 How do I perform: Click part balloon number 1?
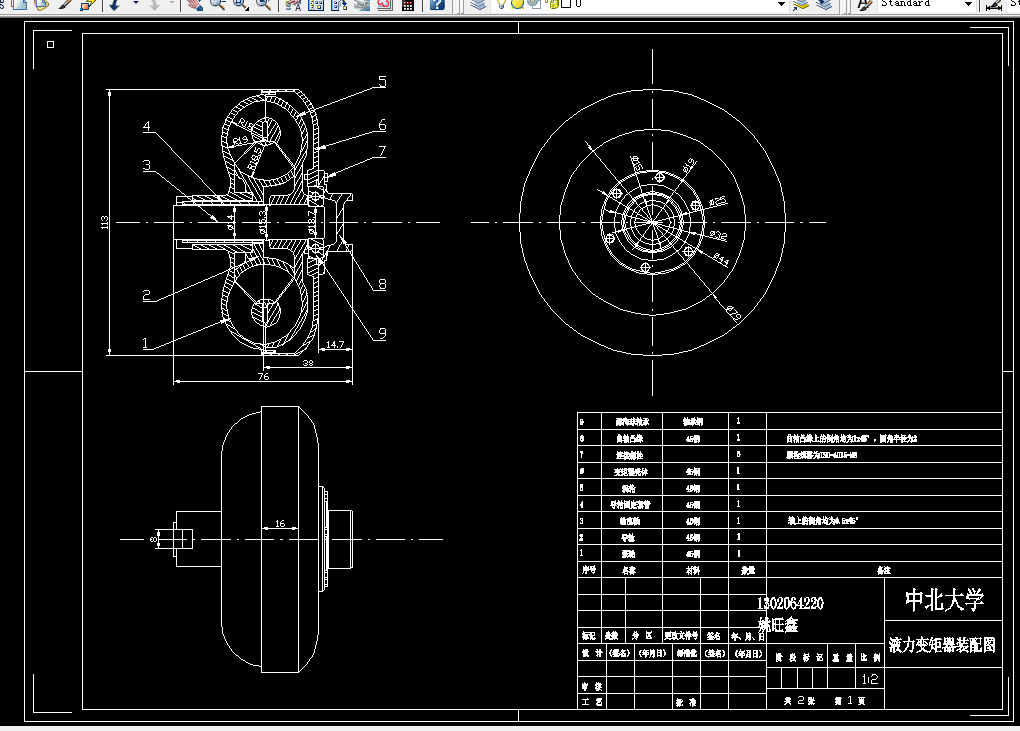pyautogui.click(x=146, y=343)
